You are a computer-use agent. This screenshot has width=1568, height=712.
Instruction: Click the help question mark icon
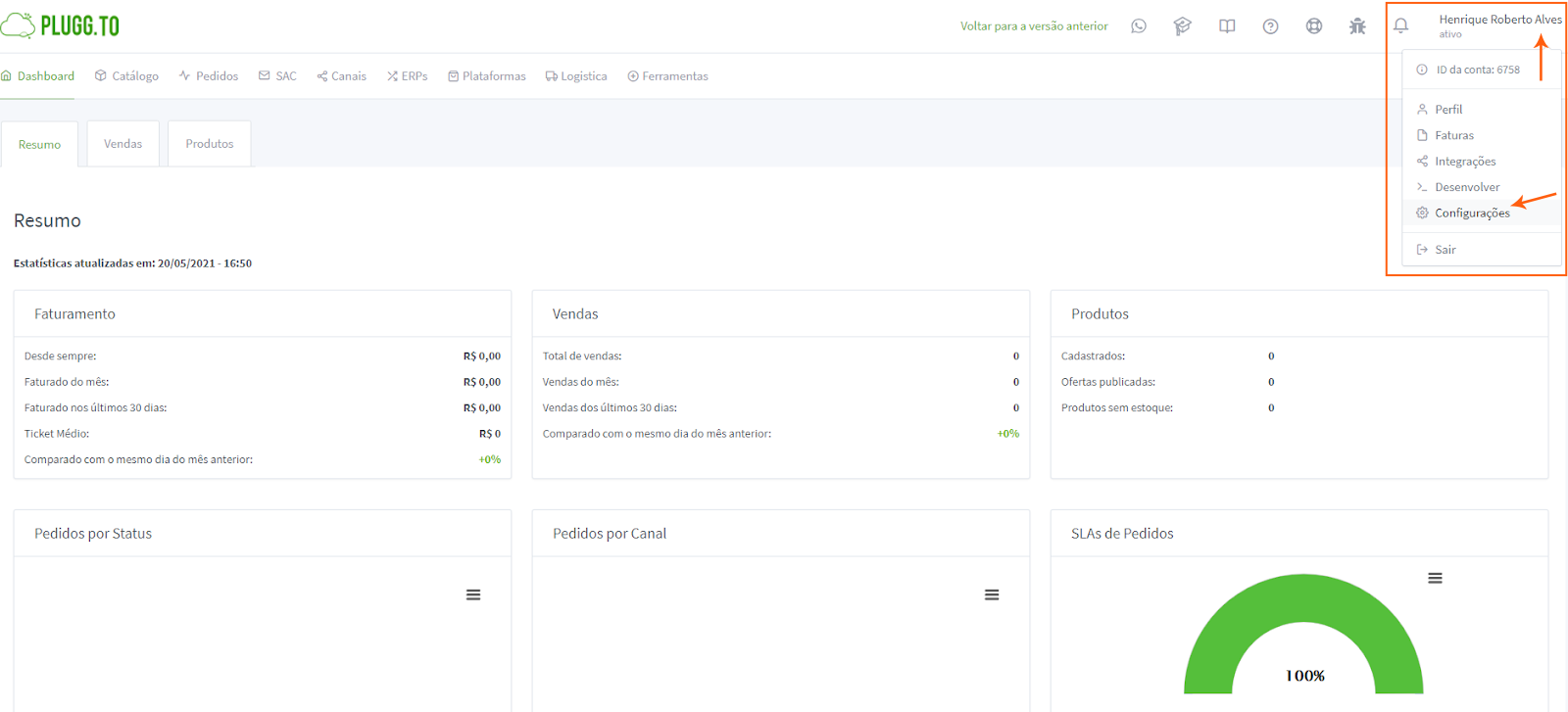(x=1270, y=26)
